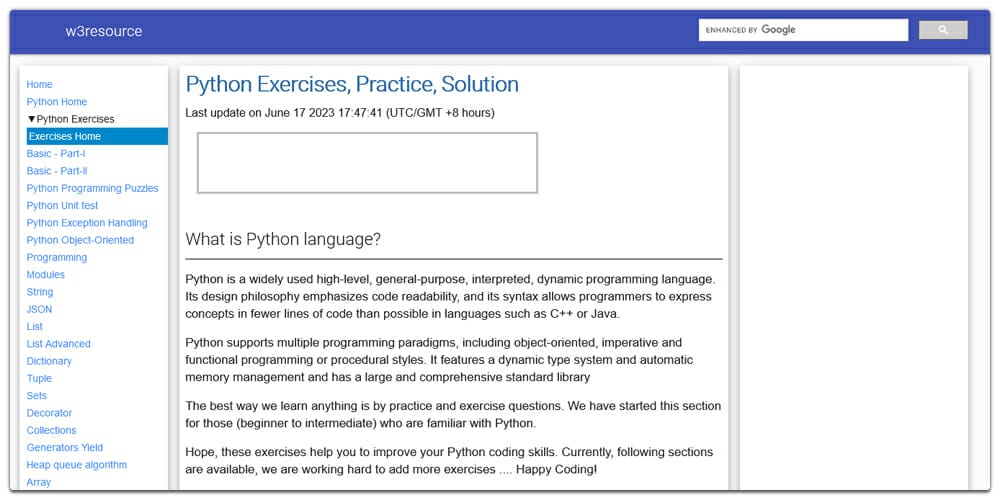Viewport: 1000px width, 500px height.
Task: Select the Decorator exercises link
Action: (49, 413)
